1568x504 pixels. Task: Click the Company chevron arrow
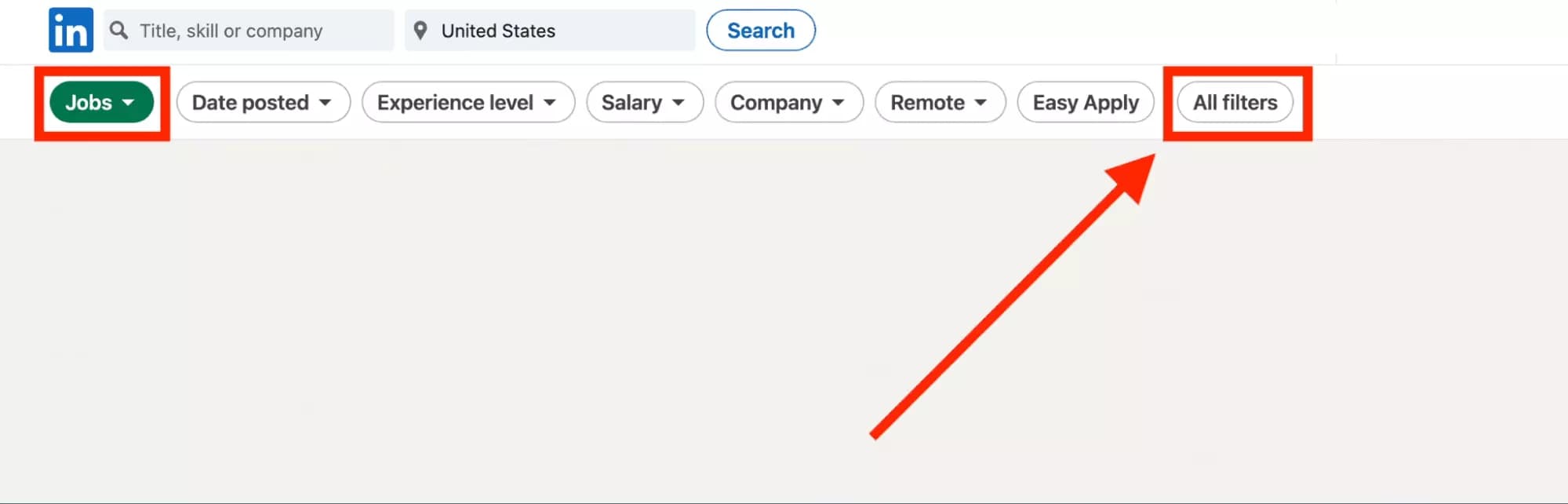click(x=839, y=102)
